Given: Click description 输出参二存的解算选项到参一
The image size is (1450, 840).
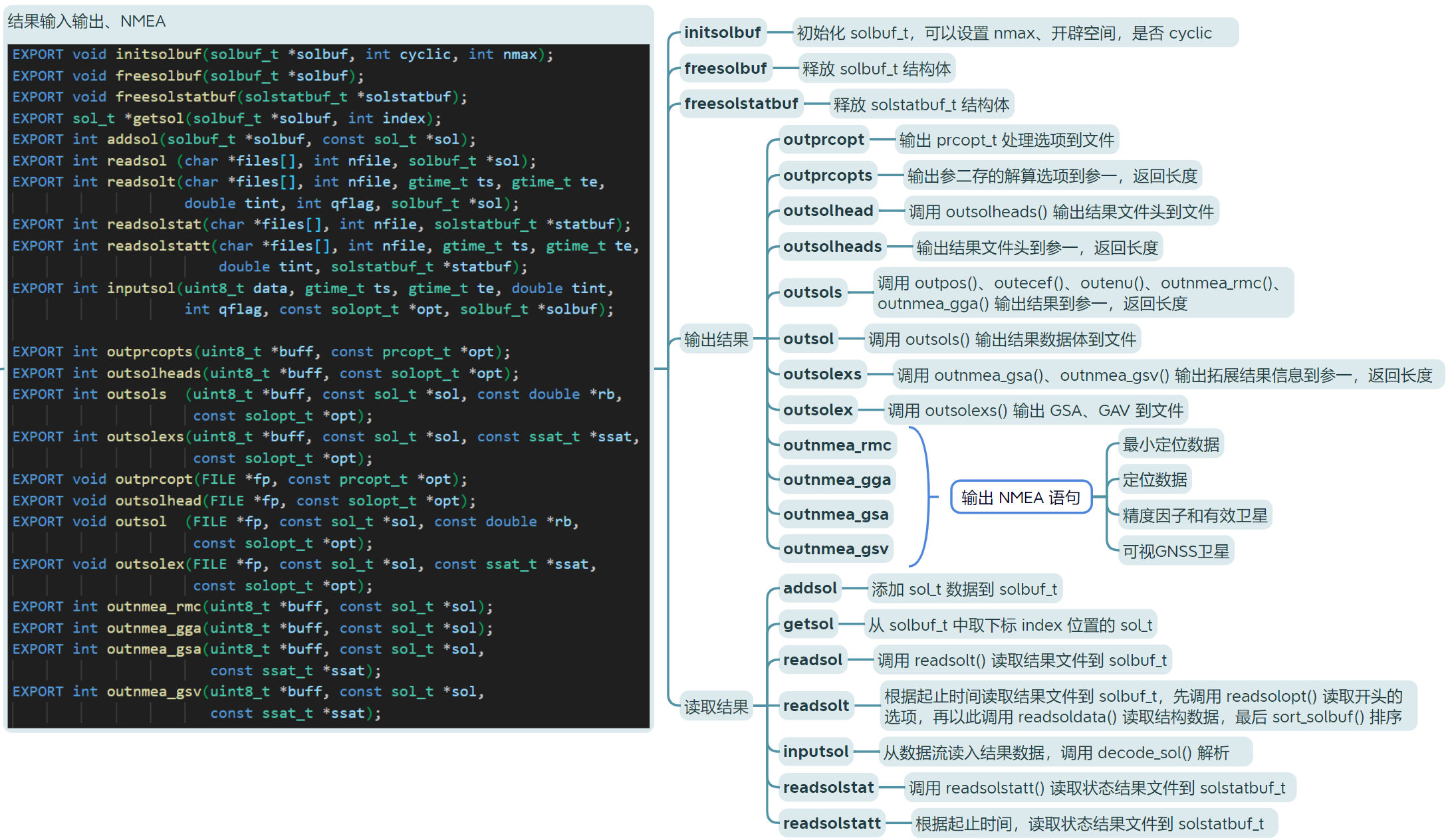Looking at the screenshot, I should coord(1052,175).
